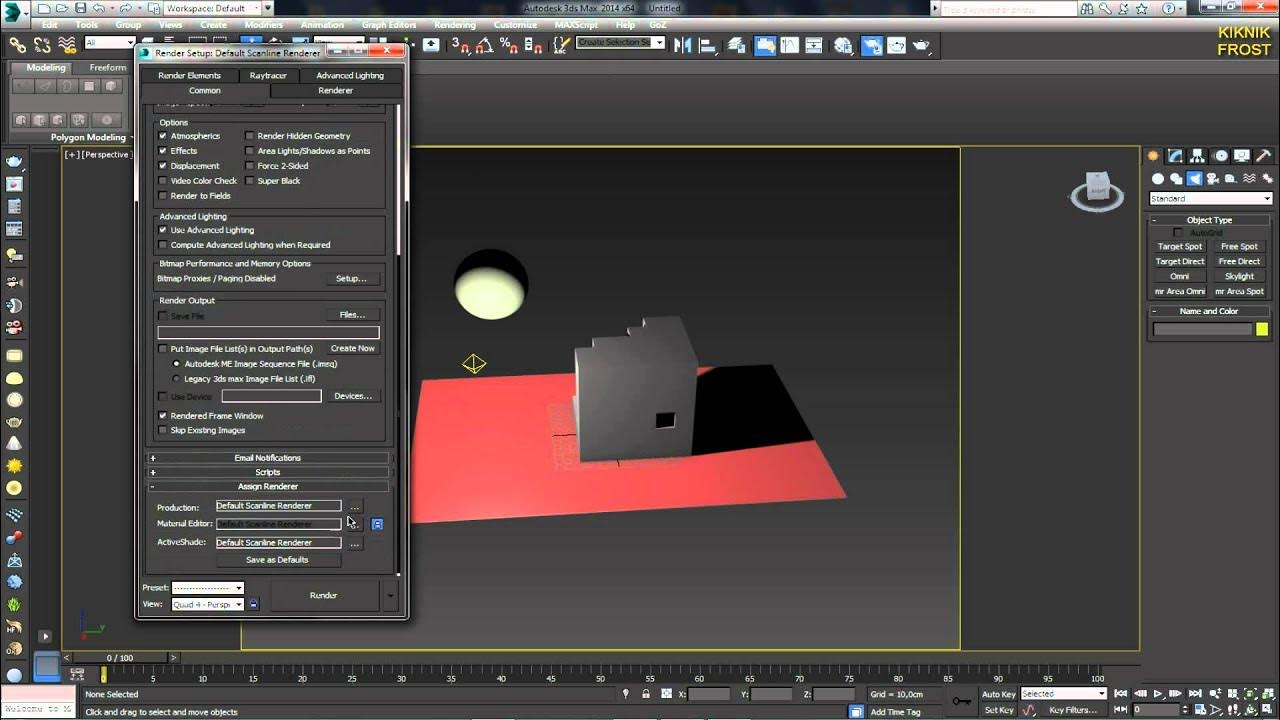This screenshot has width=1280, height=720.
Task: Select the Shapes category icon
Action: point(1177,179)
